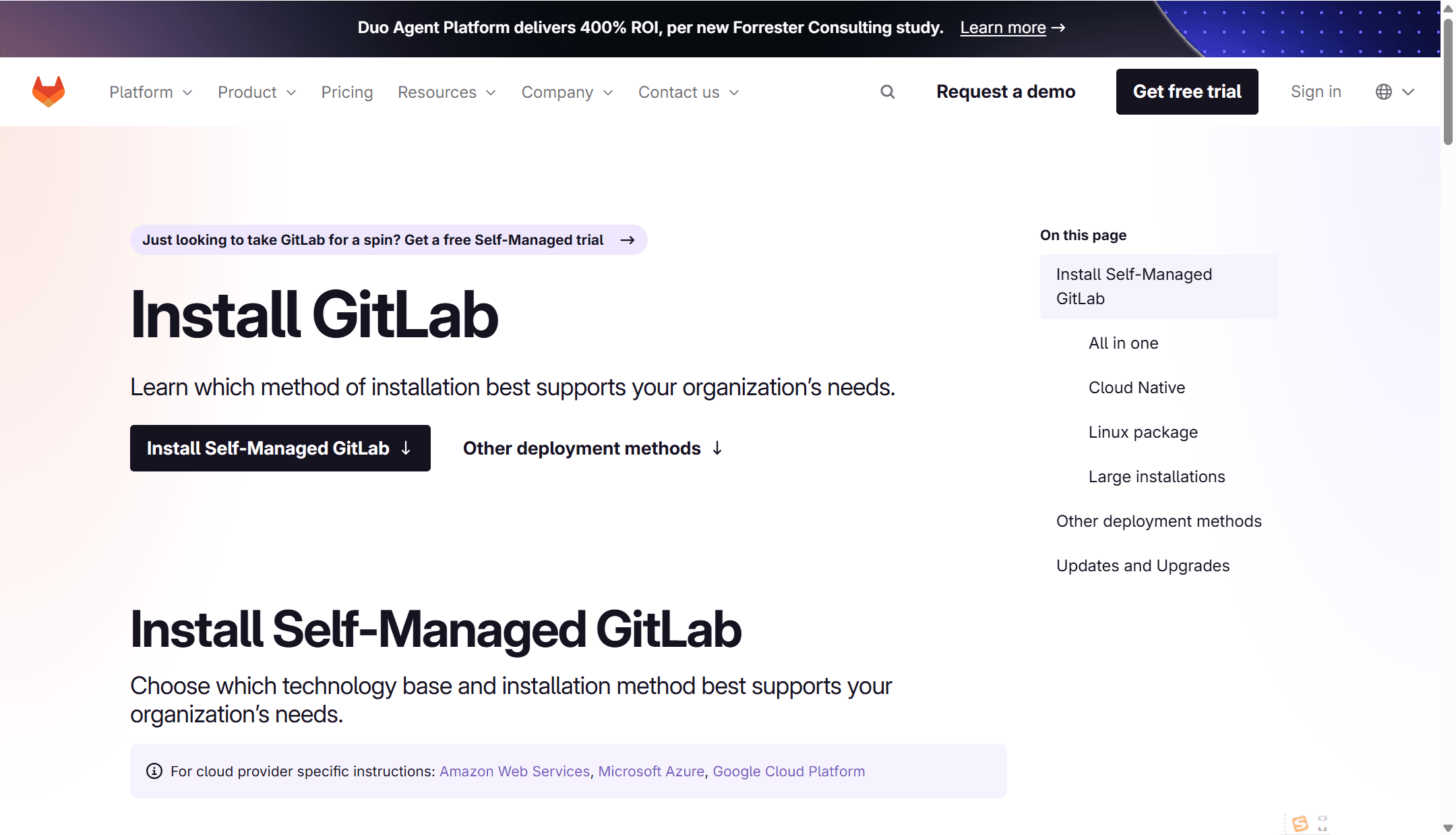This screenshot has width=1456, height=835.
Task: Jump to Other deployment methods button
Action: click(593, 449)
